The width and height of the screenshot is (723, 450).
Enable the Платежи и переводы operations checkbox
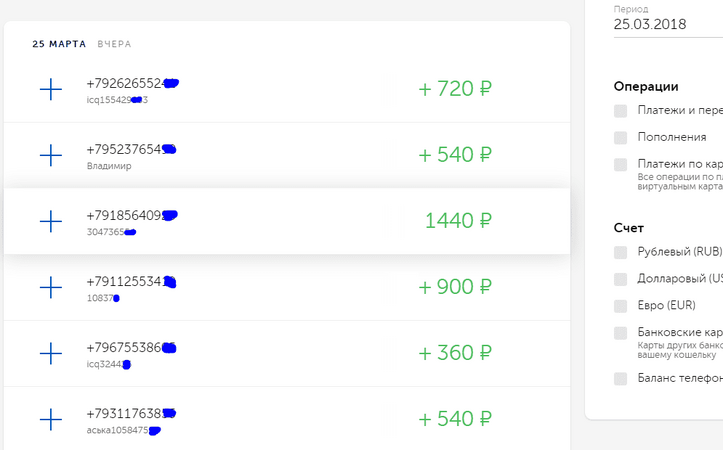pos(621,111)
